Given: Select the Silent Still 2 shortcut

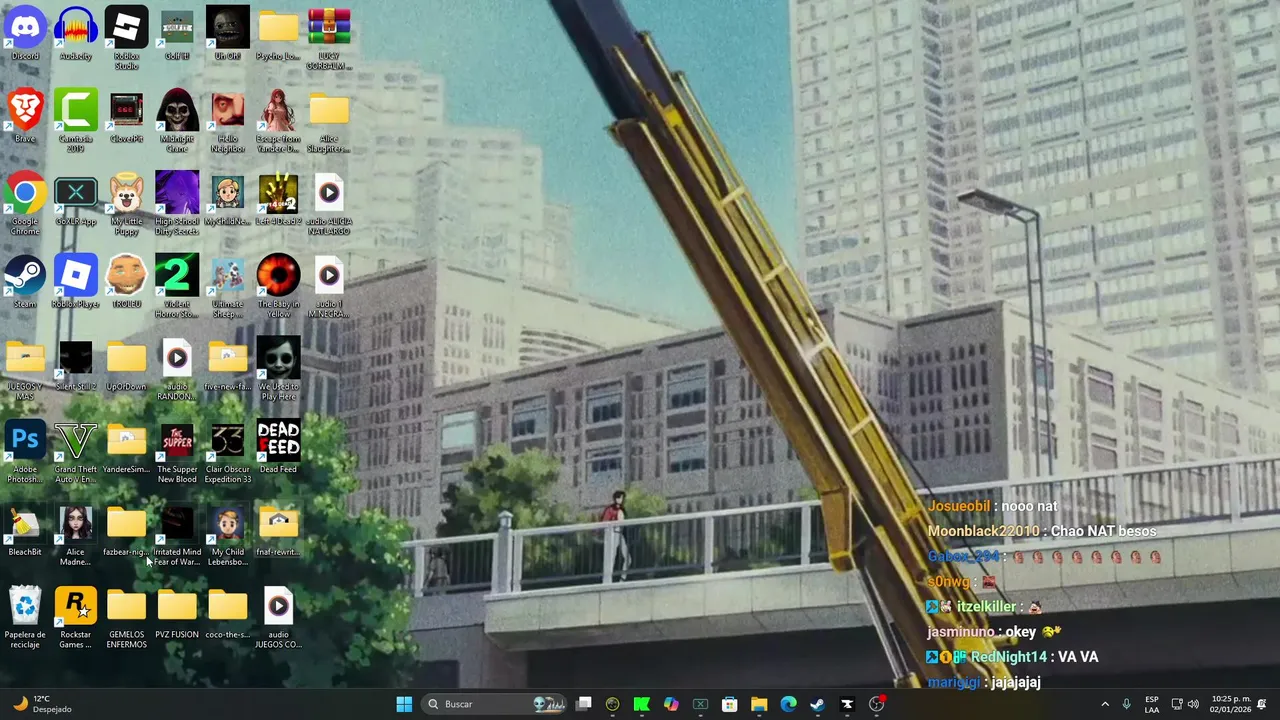Looking at the screenshot, I should coord(76,365).
